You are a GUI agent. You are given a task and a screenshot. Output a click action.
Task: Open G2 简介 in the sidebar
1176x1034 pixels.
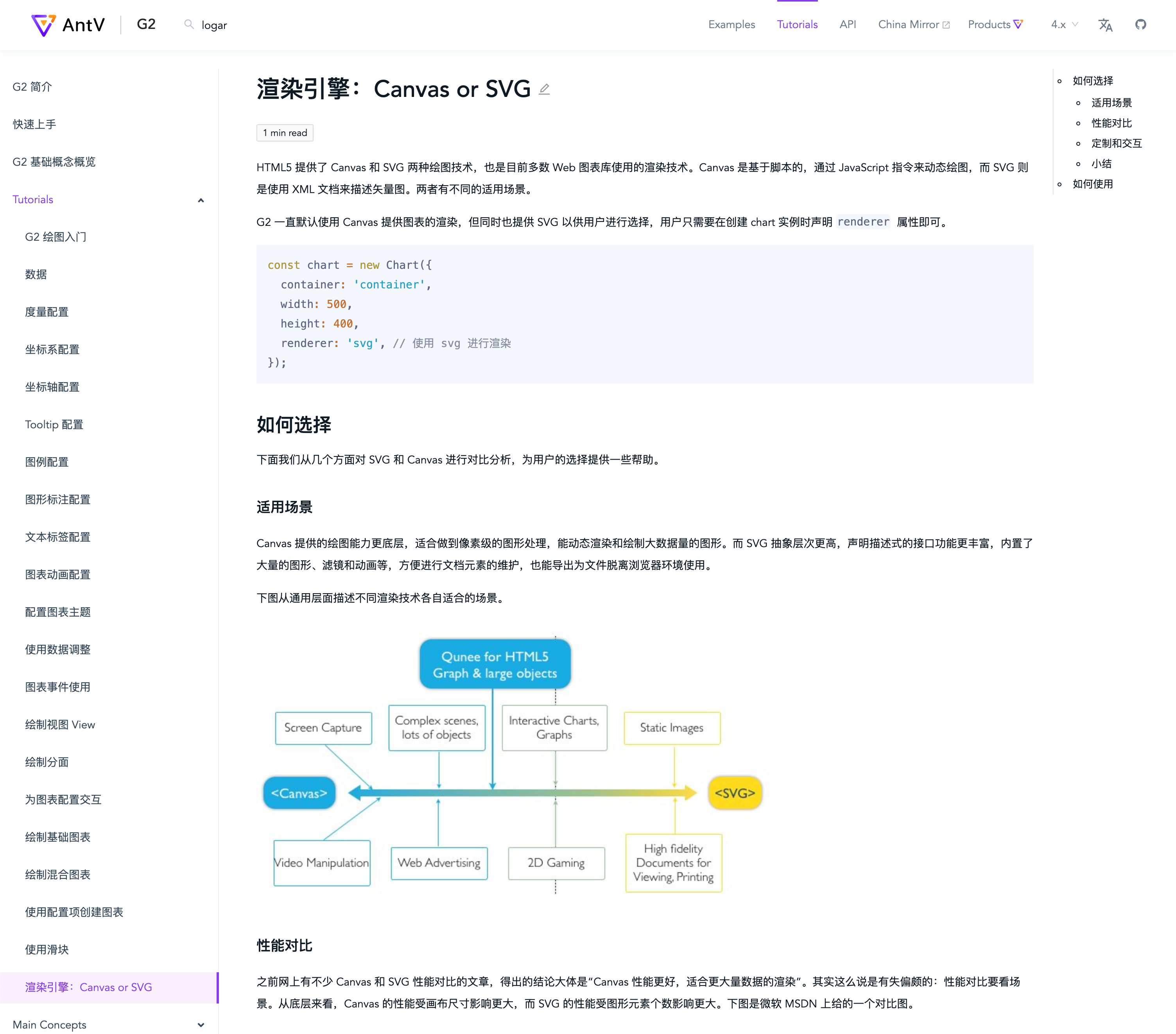click(32, 87)
